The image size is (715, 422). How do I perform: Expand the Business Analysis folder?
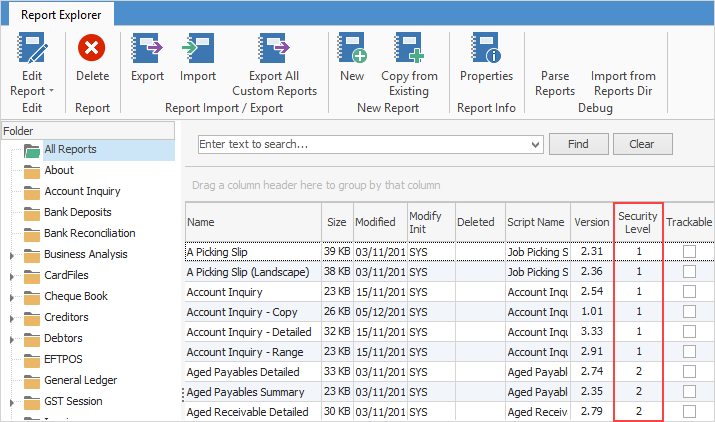point(11,255)
